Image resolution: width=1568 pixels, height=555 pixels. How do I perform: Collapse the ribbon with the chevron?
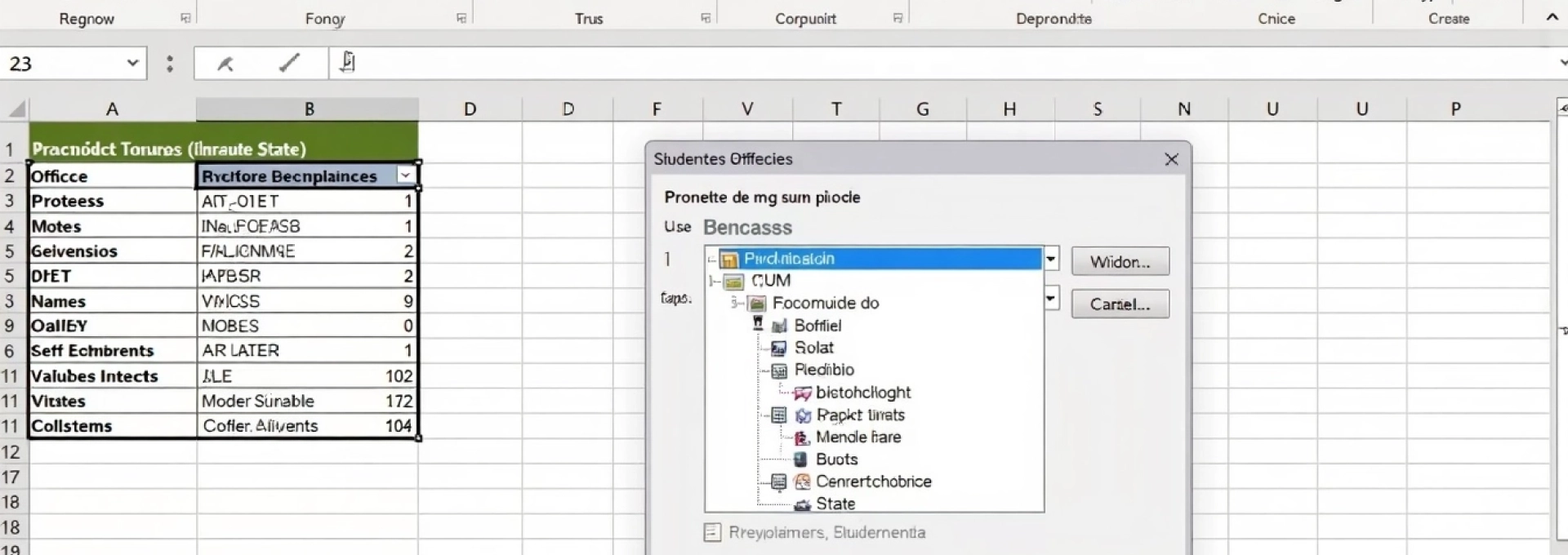click(1552, 17)
